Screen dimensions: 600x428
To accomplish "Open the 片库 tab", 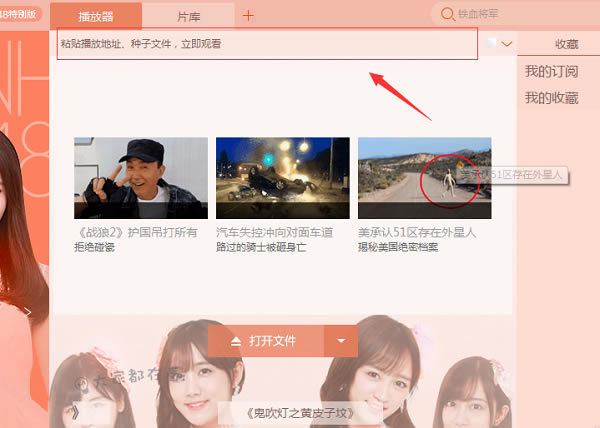I will click(188, 16).
